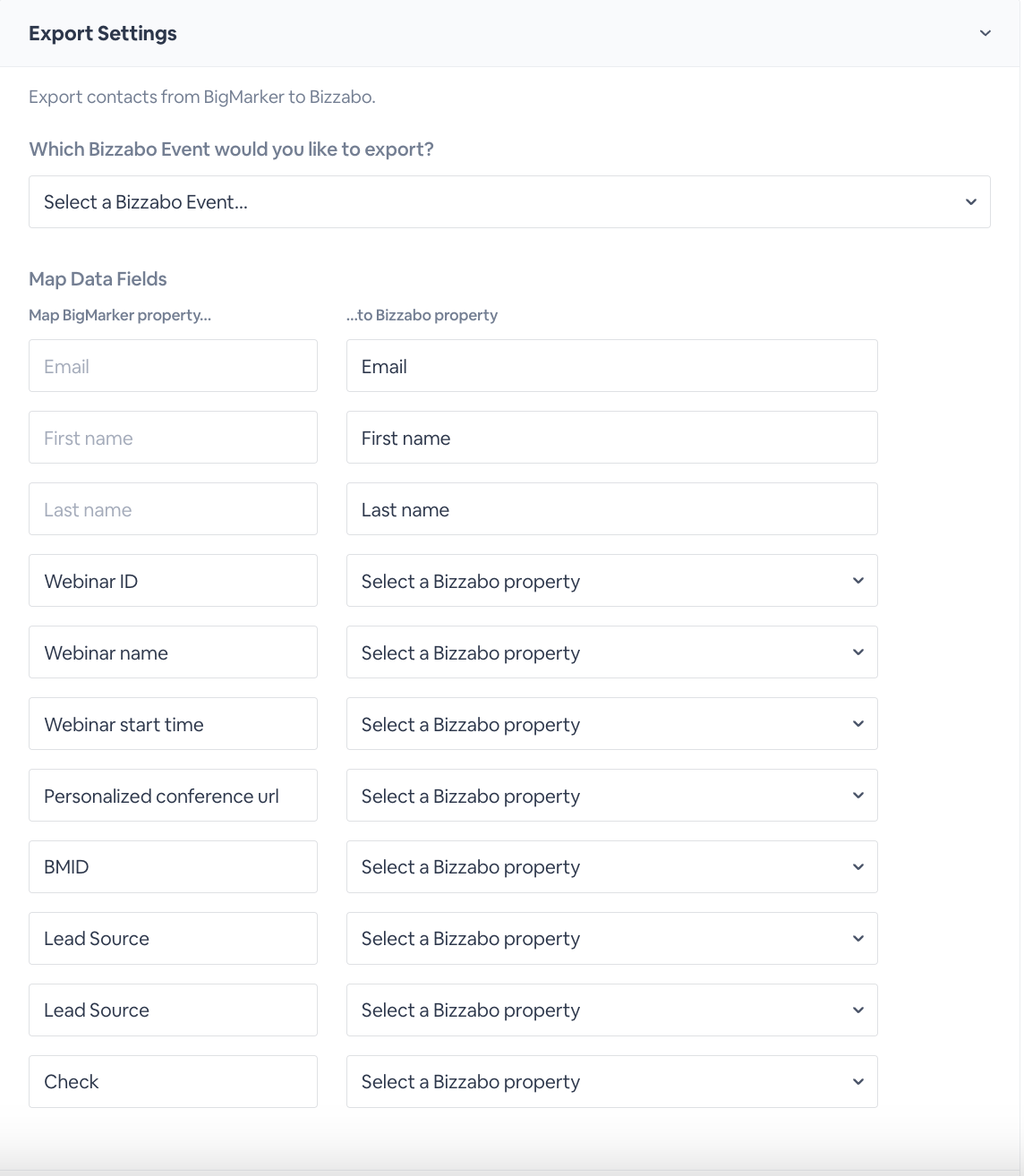Image resolution: width=1024 pixels, height=1176 pixels.
Task: Click the Bizzabo First name property field
Action: click(611, 438)
